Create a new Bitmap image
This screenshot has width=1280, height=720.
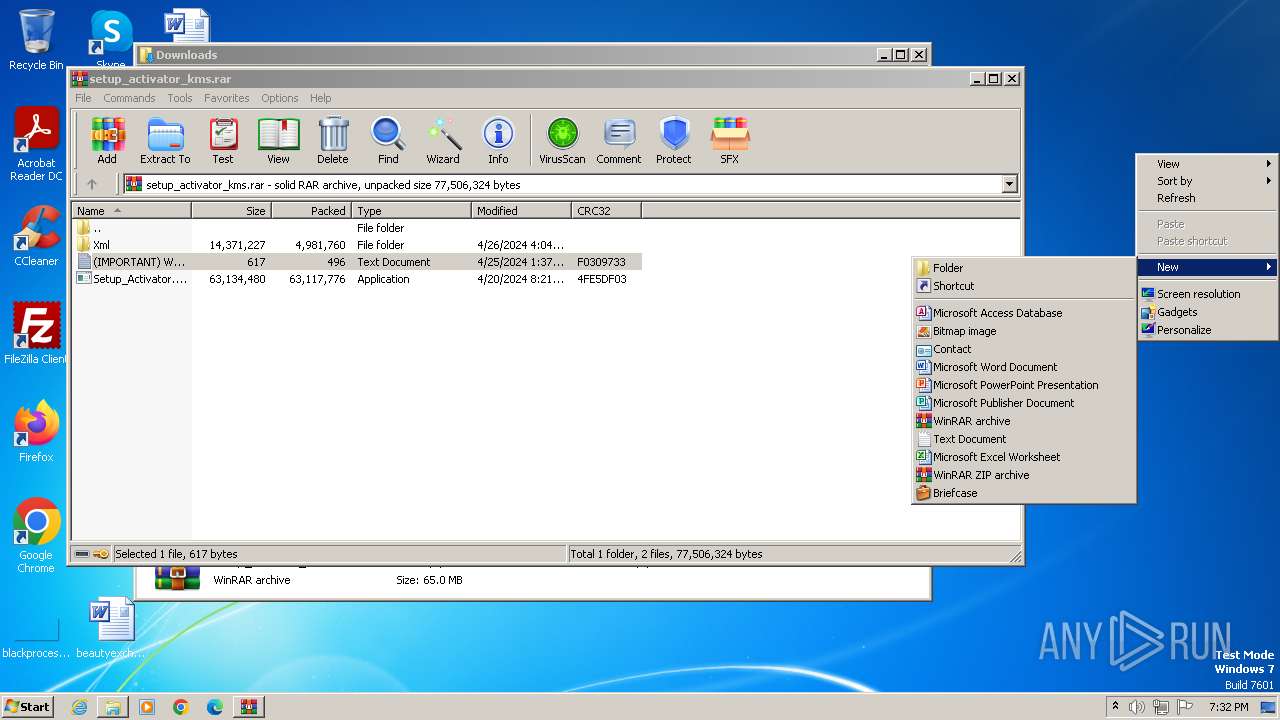coord(1024,331)
